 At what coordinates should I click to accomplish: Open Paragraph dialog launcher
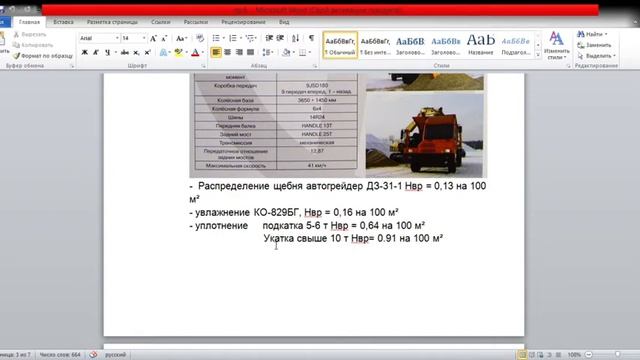[x=315, y=66]
